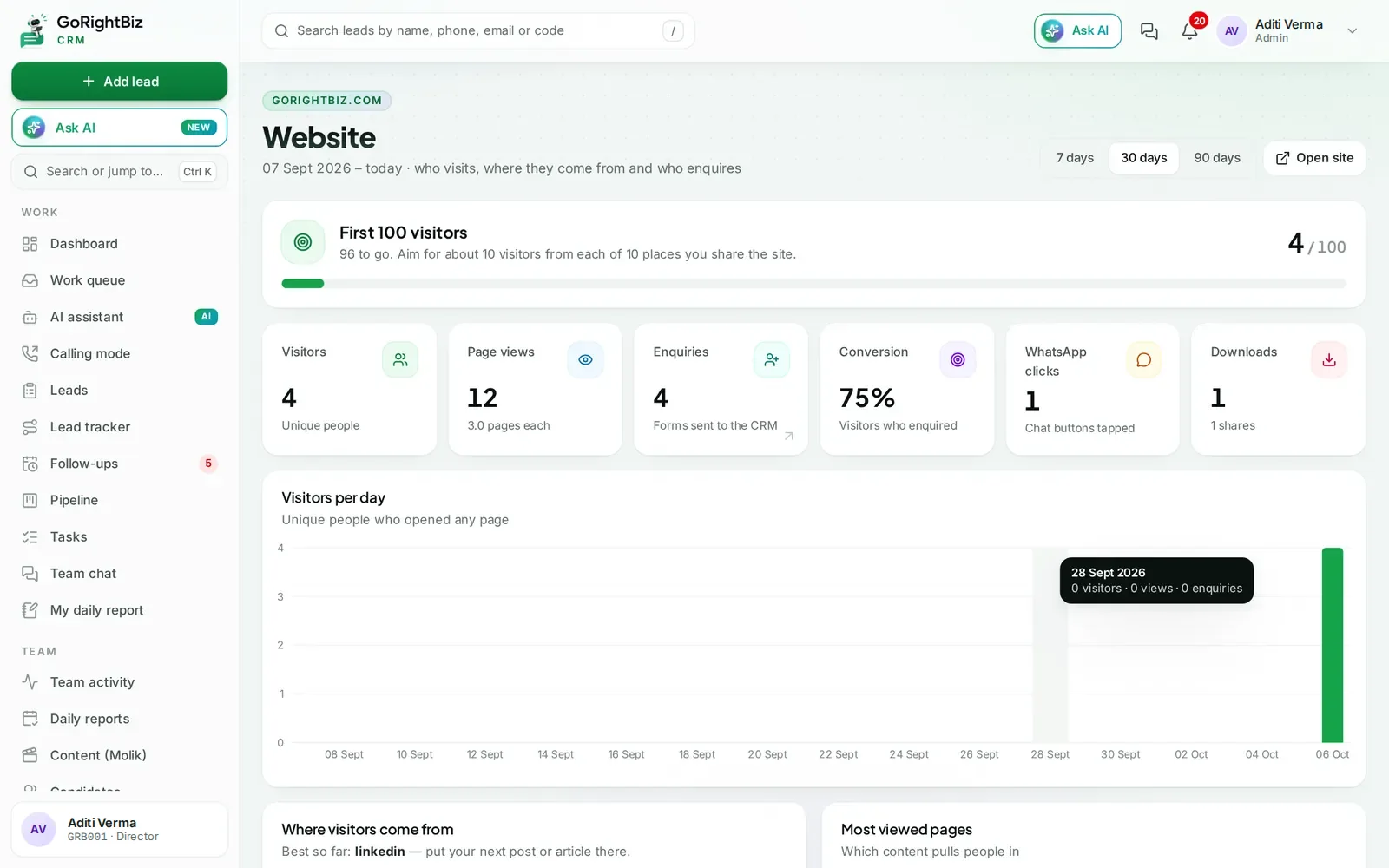Viewport: 1389px width, 868px height.
Task: Click the Work queue inbox icon
Action: 30,280
